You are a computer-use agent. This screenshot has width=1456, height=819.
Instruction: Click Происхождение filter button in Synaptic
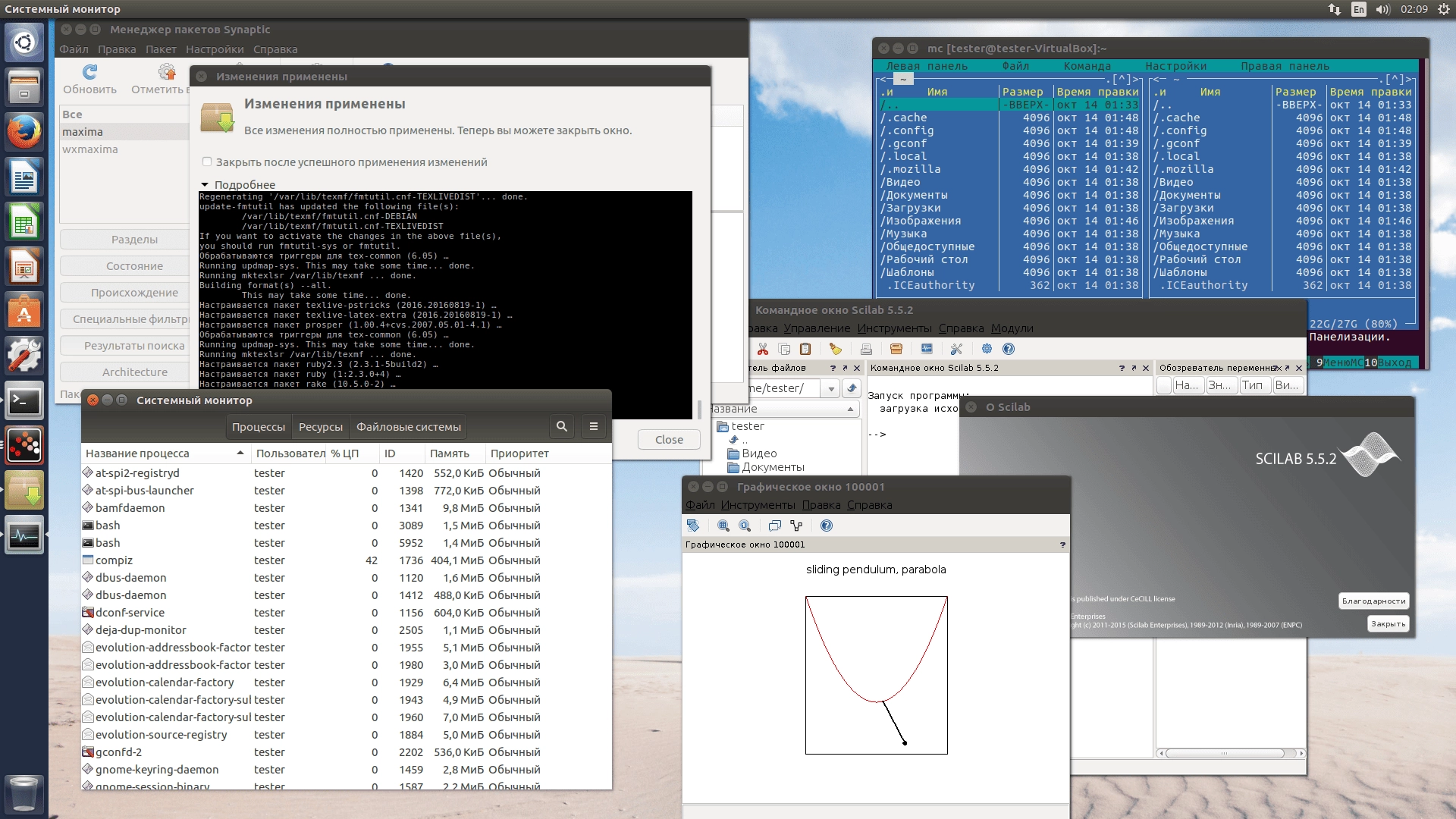[x=125, y=293]
